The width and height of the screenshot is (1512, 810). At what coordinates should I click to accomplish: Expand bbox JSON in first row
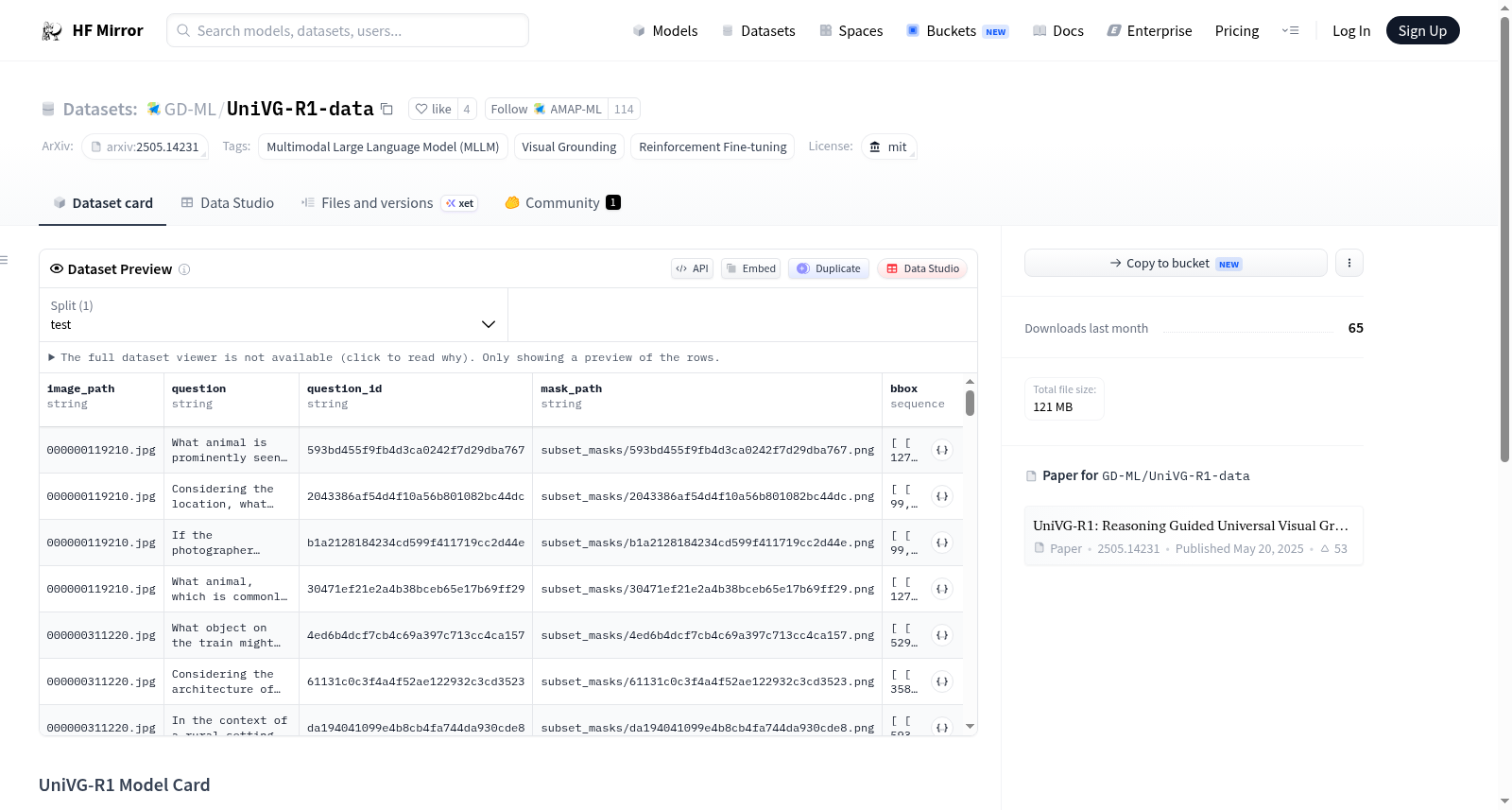click(x=942, y=450)
